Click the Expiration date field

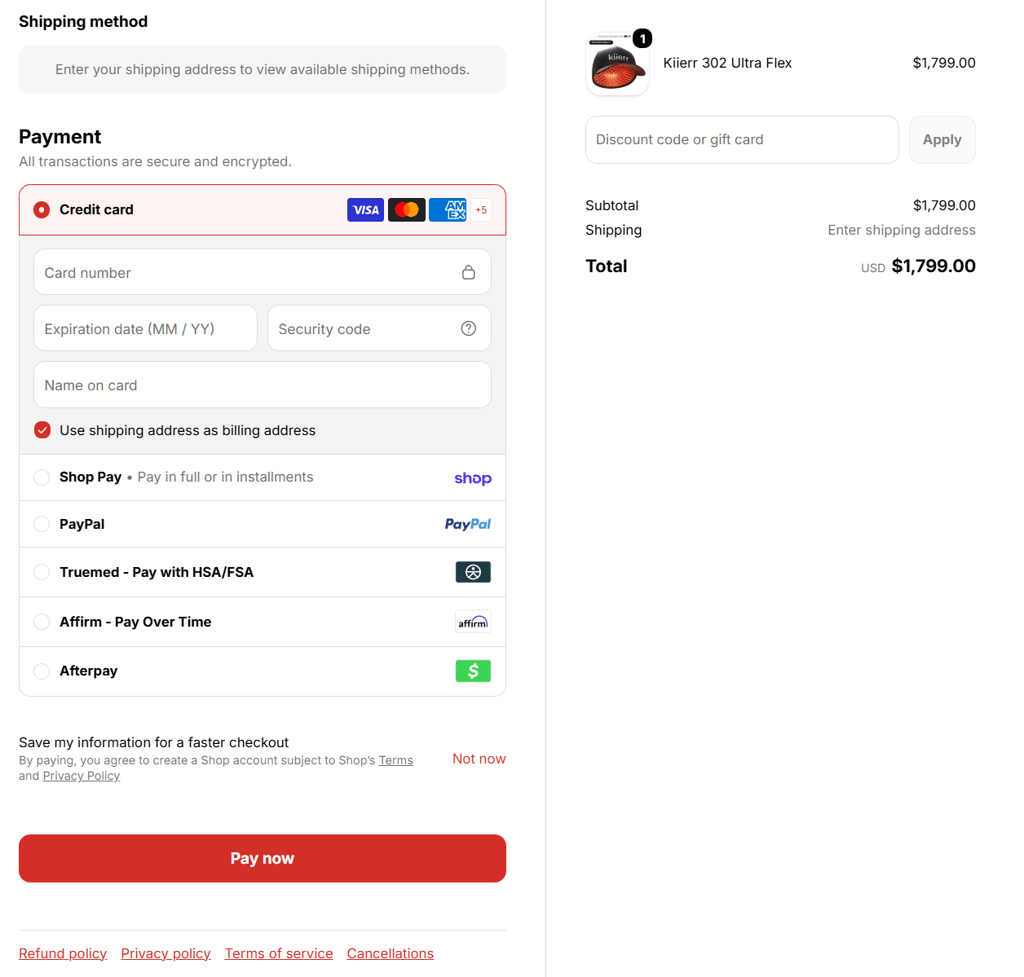145,328
